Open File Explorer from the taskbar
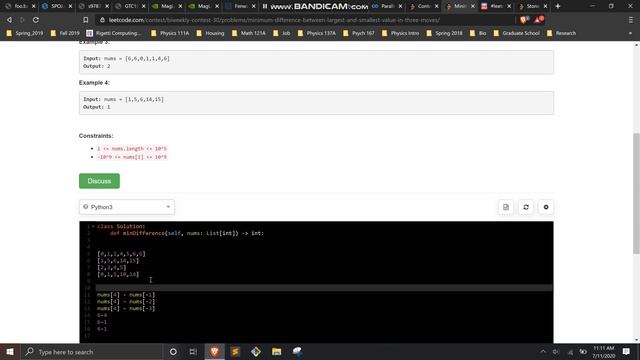Viewport: 640px width, 360px height. (276, 351)
